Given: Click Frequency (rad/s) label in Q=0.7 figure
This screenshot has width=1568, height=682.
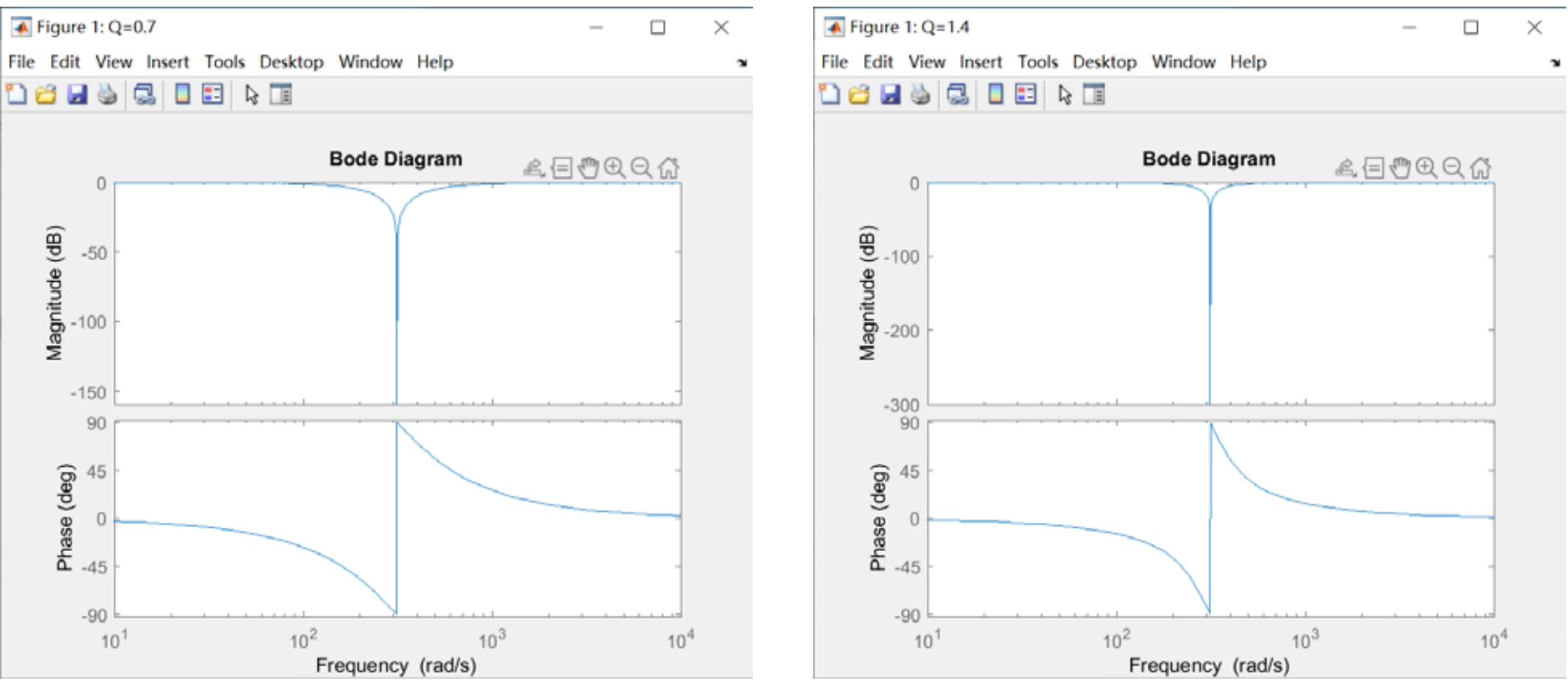Looking at the screenshot, I should click(395, 665).
